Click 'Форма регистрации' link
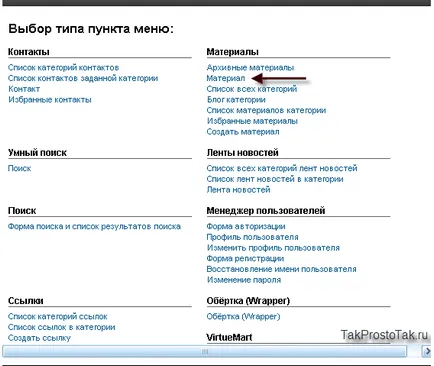 (x=245, y=258)
